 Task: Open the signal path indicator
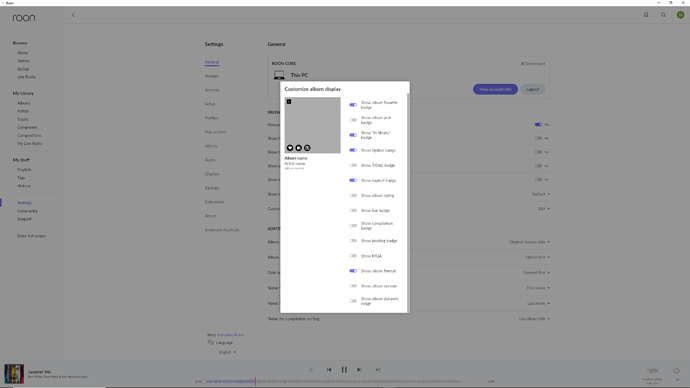click(311, 370)
